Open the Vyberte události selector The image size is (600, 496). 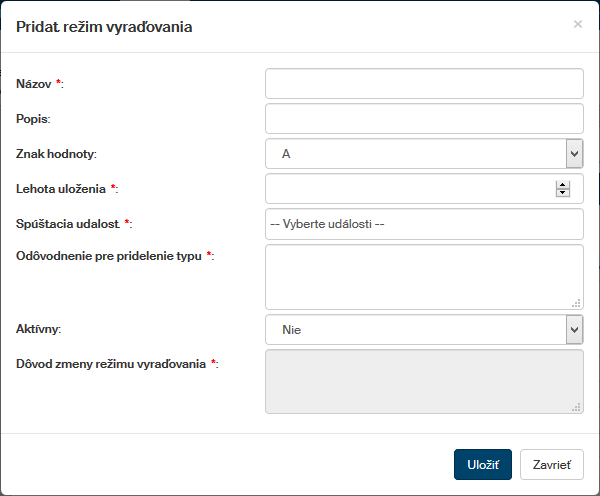pyautogui.click(x=423, y=224)
